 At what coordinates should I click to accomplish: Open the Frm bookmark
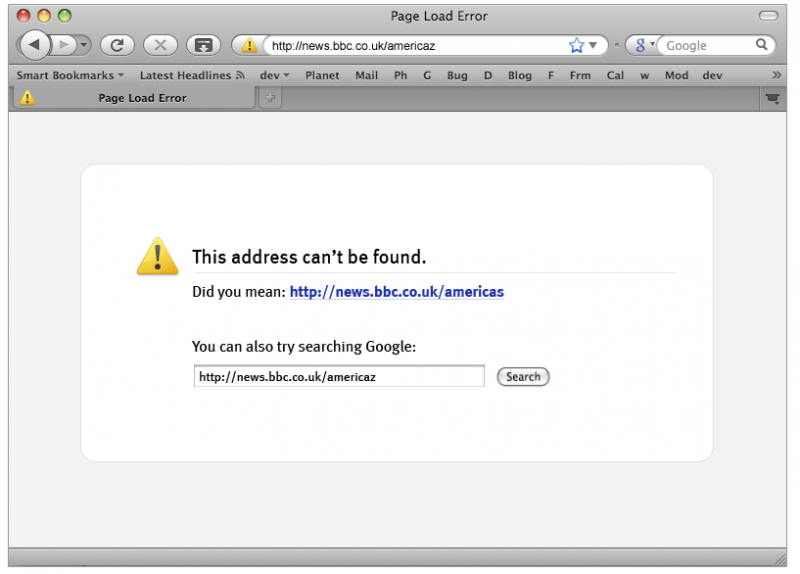[580, 76]
